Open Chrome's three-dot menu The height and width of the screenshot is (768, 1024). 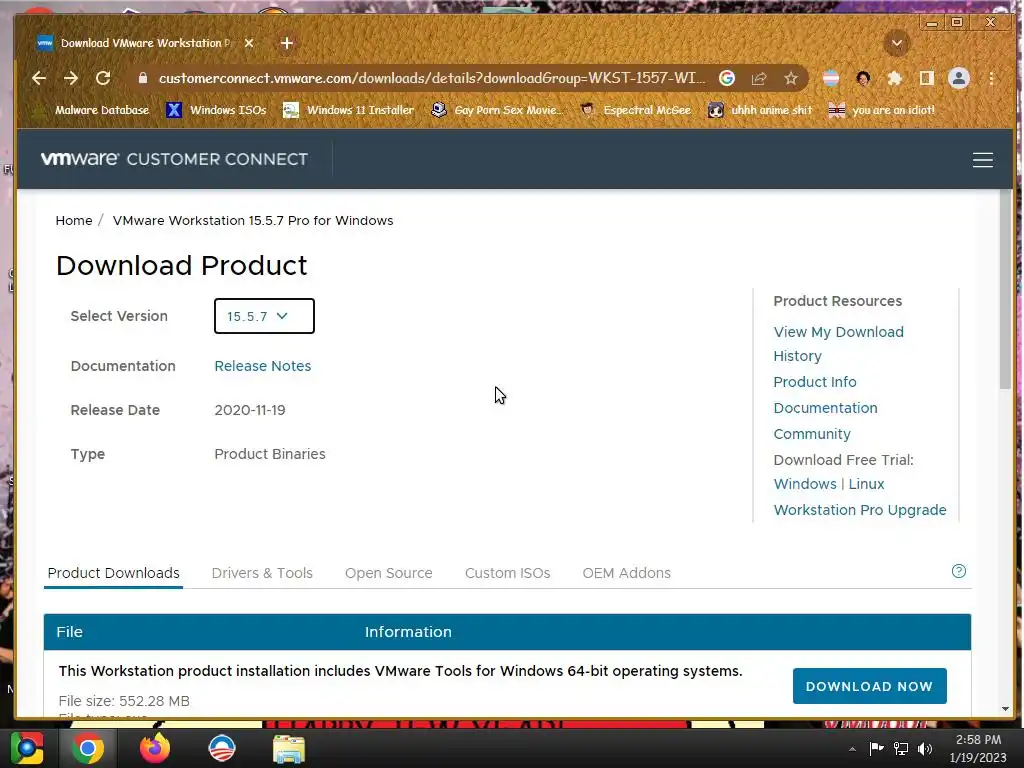coord(991,78)
